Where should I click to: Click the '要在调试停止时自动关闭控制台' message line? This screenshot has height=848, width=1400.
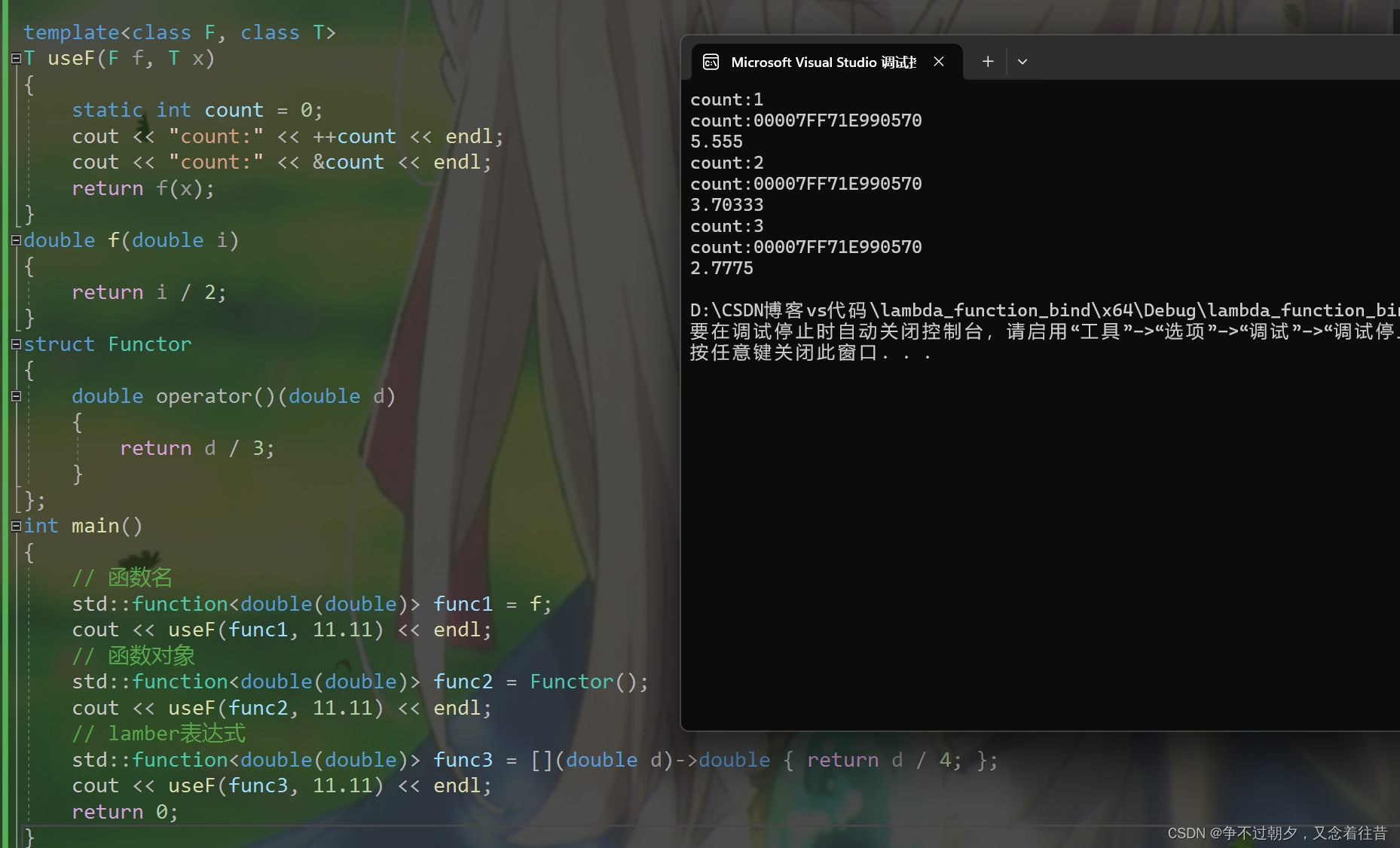click(1044, 331)
